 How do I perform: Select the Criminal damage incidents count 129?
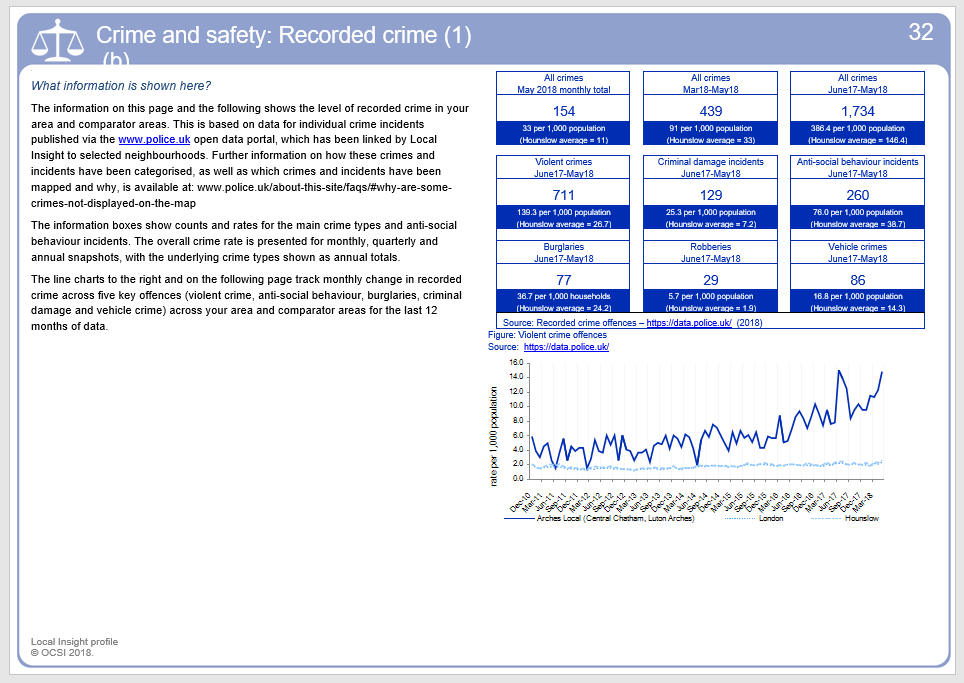coord(710,195)
